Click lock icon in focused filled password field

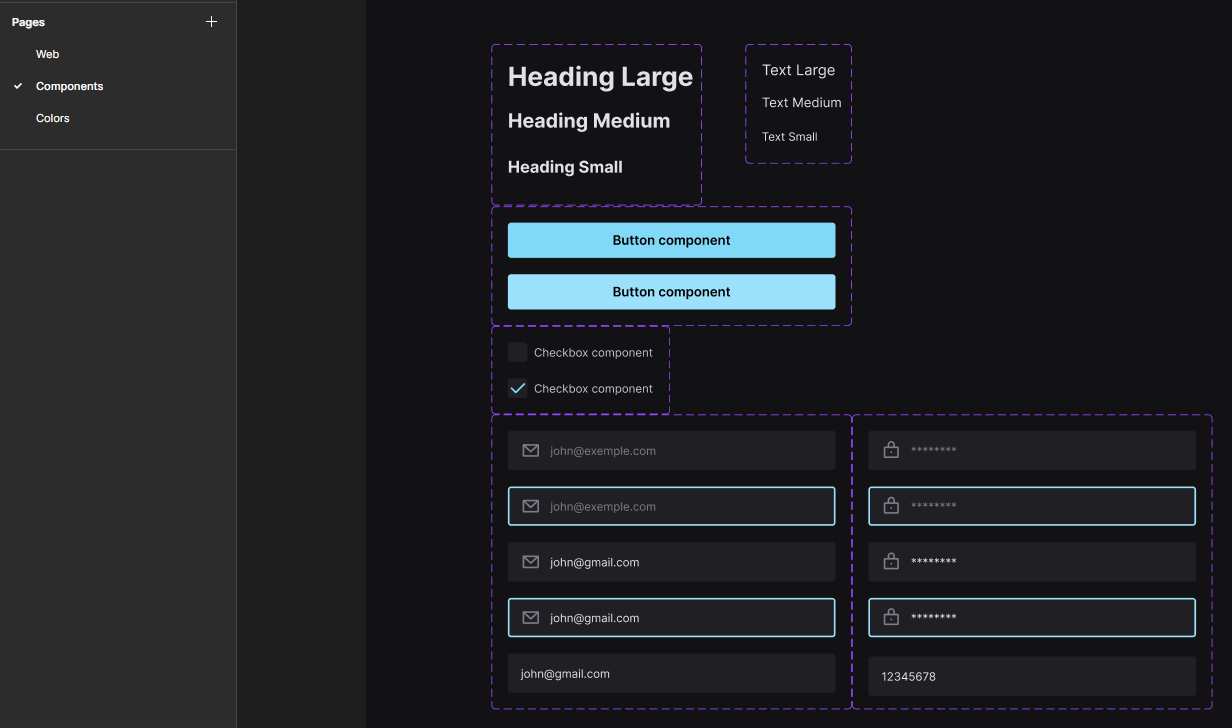coord(891,617)
